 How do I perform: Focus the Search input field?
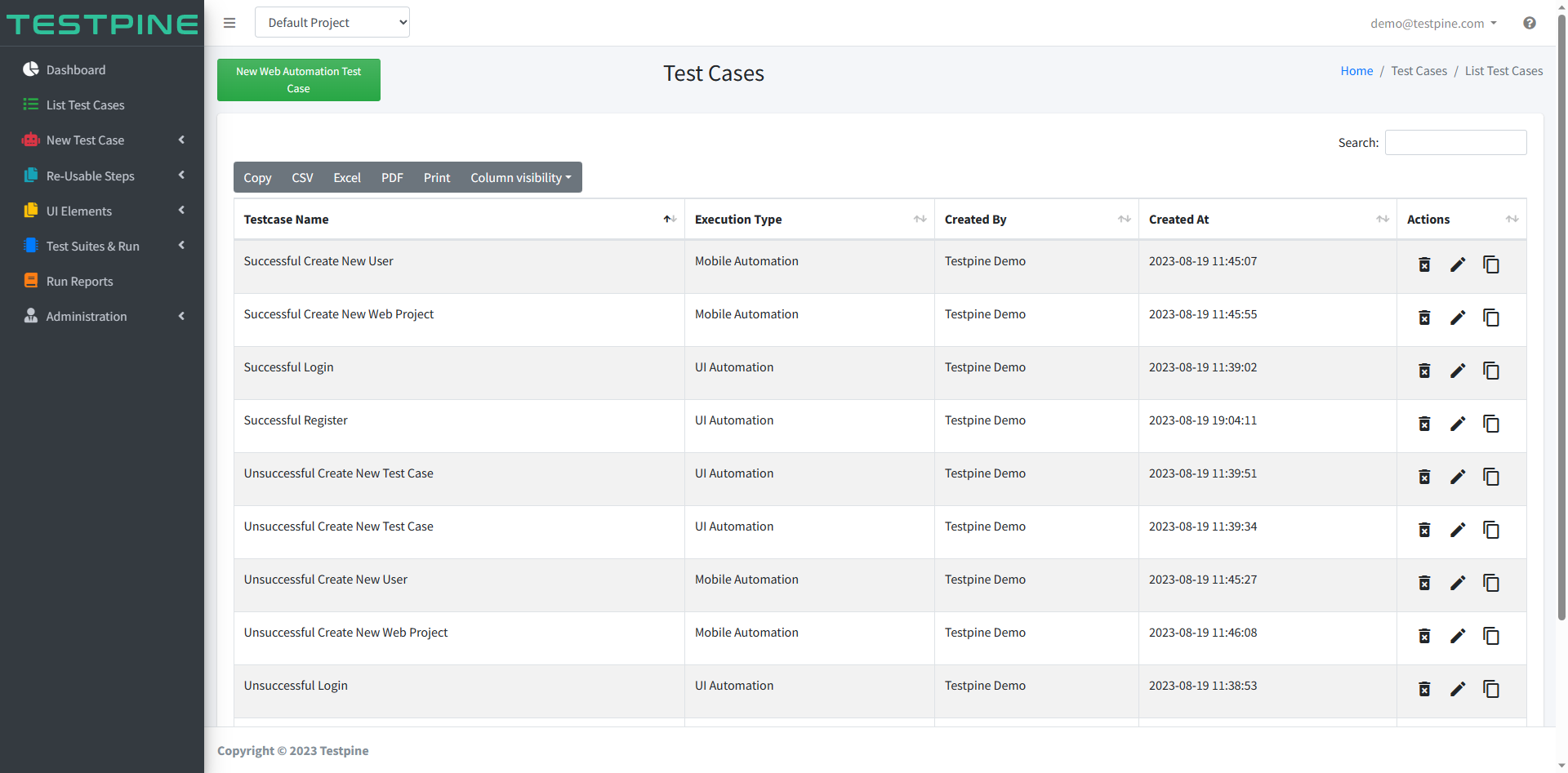tap(1456, 142)
